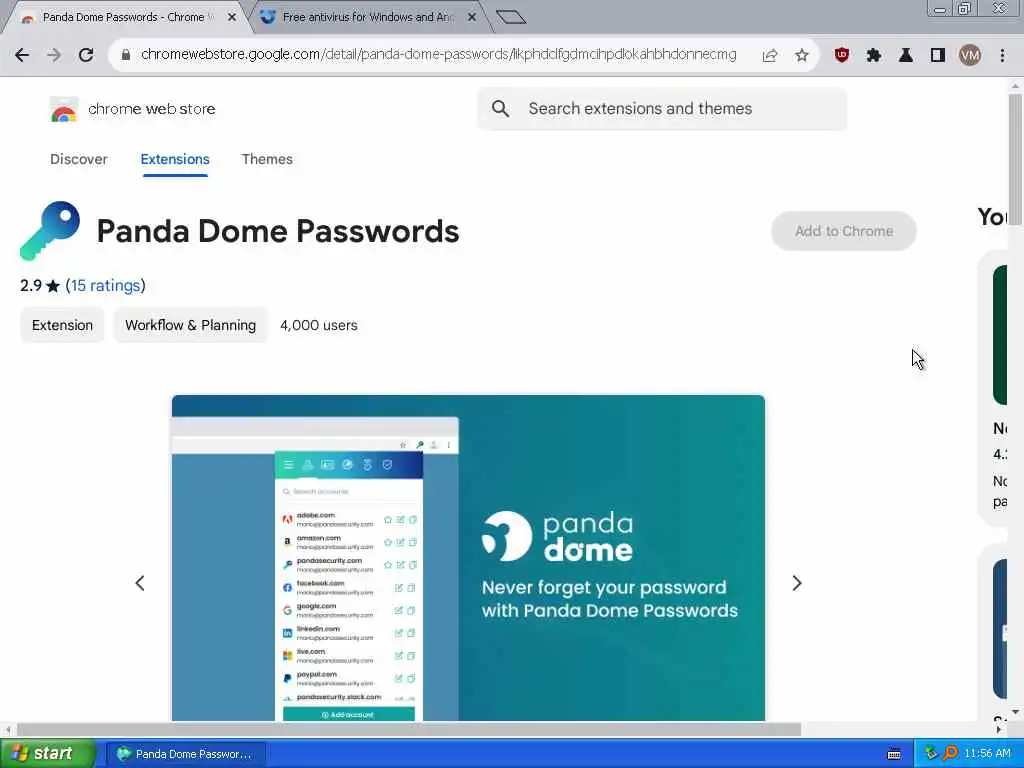Open the VM profile avatar
Image resolution: width=1024 pixels, height=768 pixels.
tap(970, 56)
